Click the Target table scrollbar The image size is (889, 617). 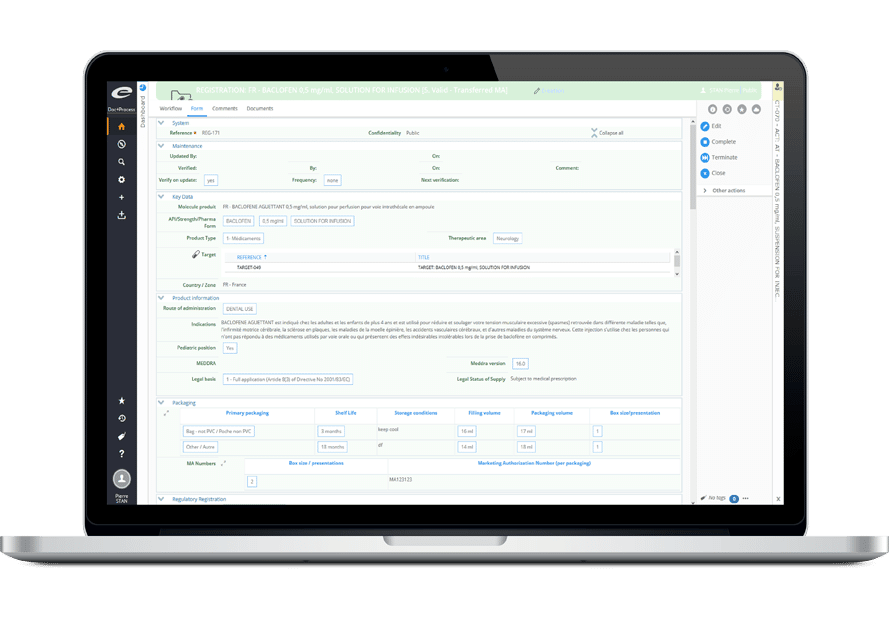click(677, 263)
